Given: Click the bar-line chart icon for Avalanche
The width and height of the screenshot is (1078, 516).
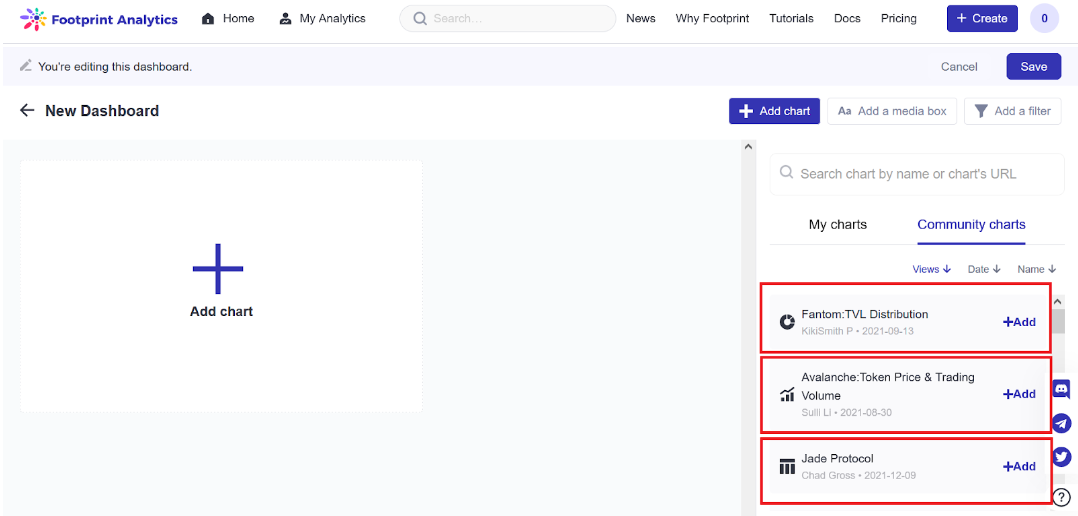Looking at the screenshot, I should [x=787, y=394].
